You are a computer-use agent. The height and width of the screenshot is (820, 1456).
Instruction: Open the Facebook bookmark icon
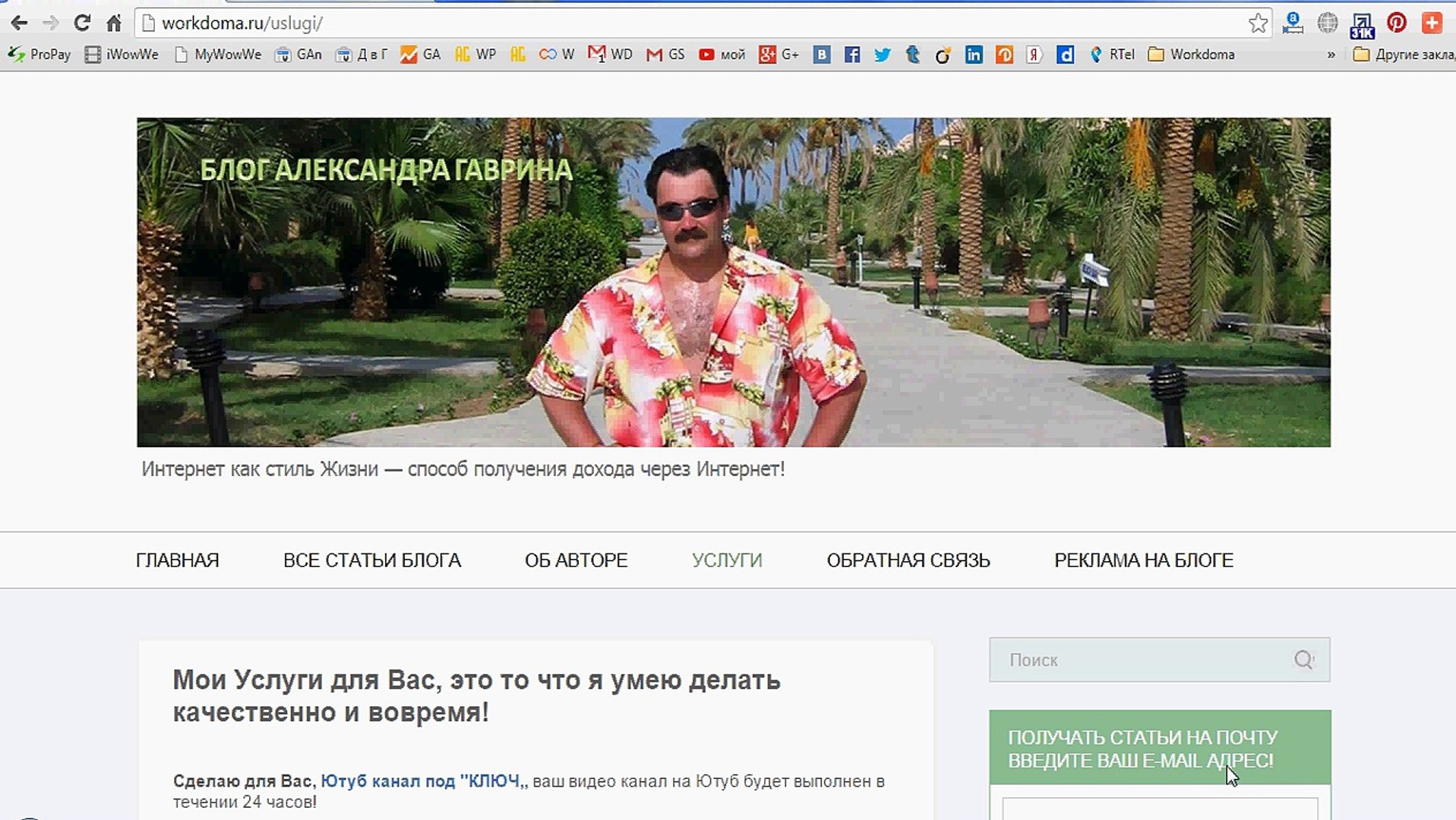852,55
